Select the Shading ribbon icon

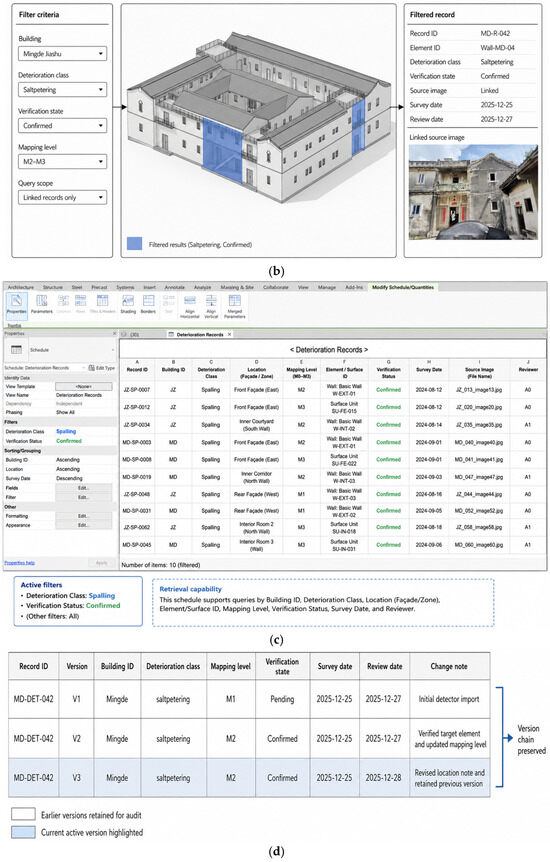128,304
